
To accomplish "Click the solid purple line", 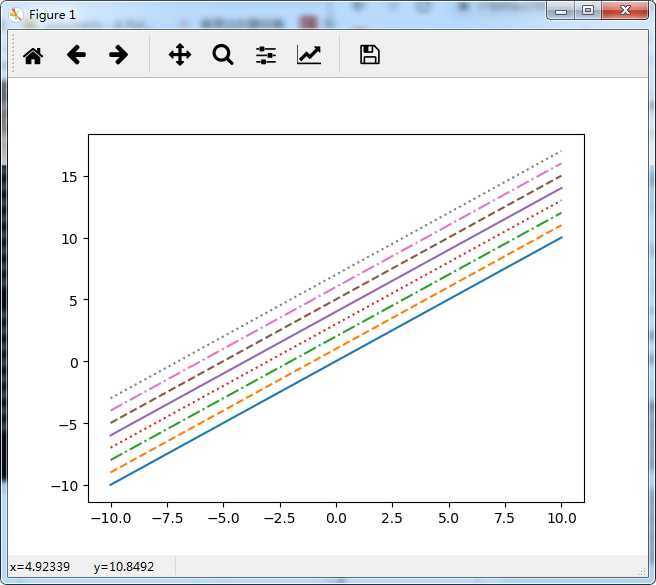I will coord(336,312).
